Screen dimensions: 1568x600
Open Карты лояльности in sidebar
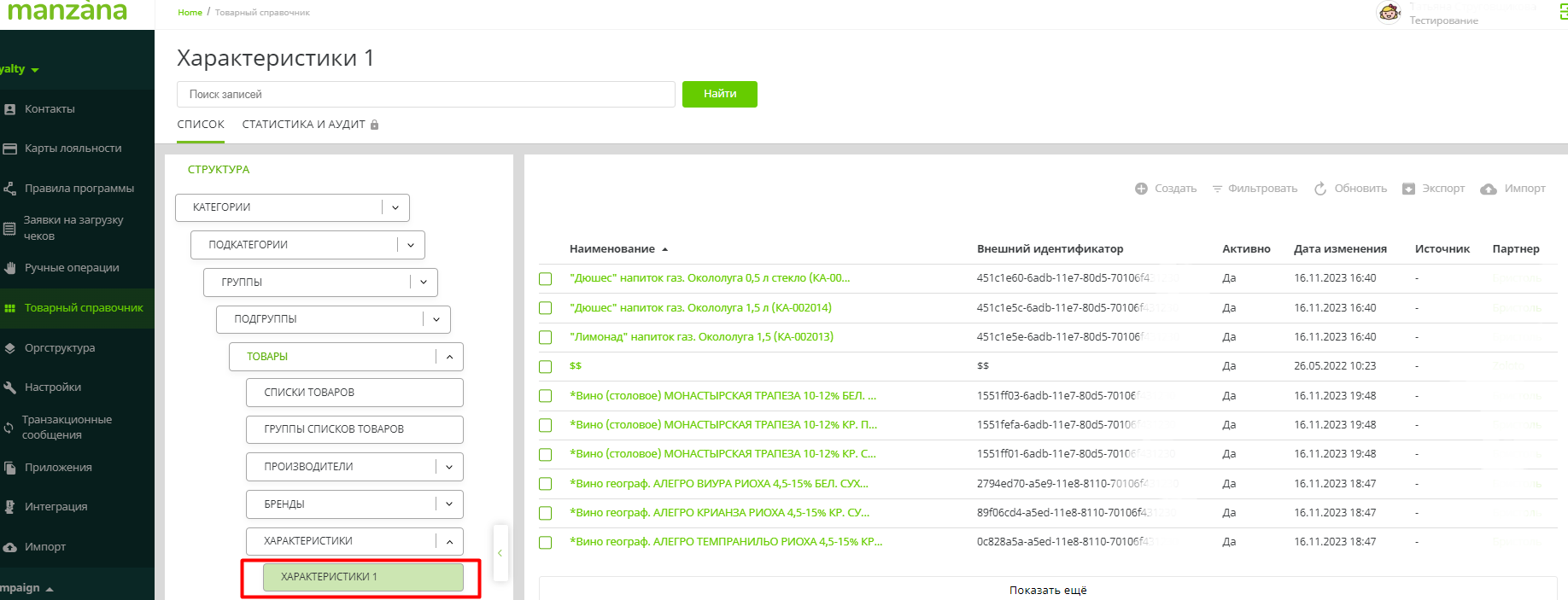click(x=73, y=149)
